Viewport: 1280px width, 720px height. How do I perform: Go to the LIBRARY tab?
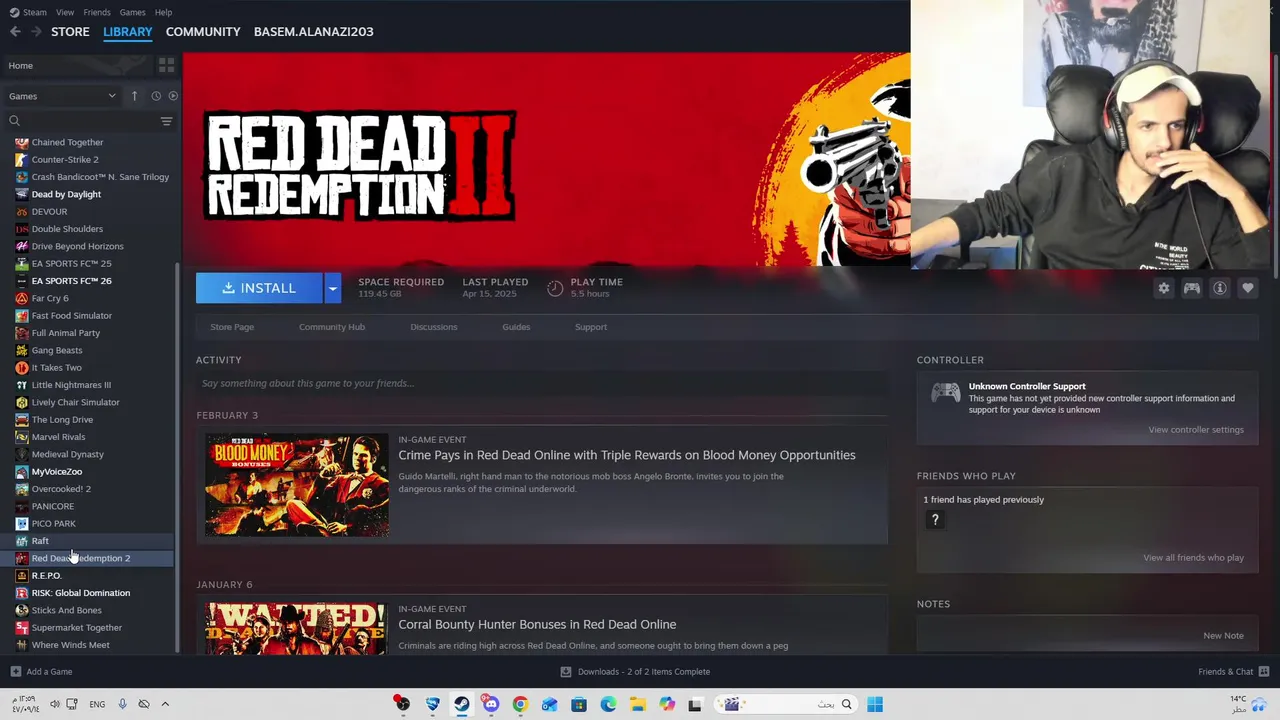(128, 32)
